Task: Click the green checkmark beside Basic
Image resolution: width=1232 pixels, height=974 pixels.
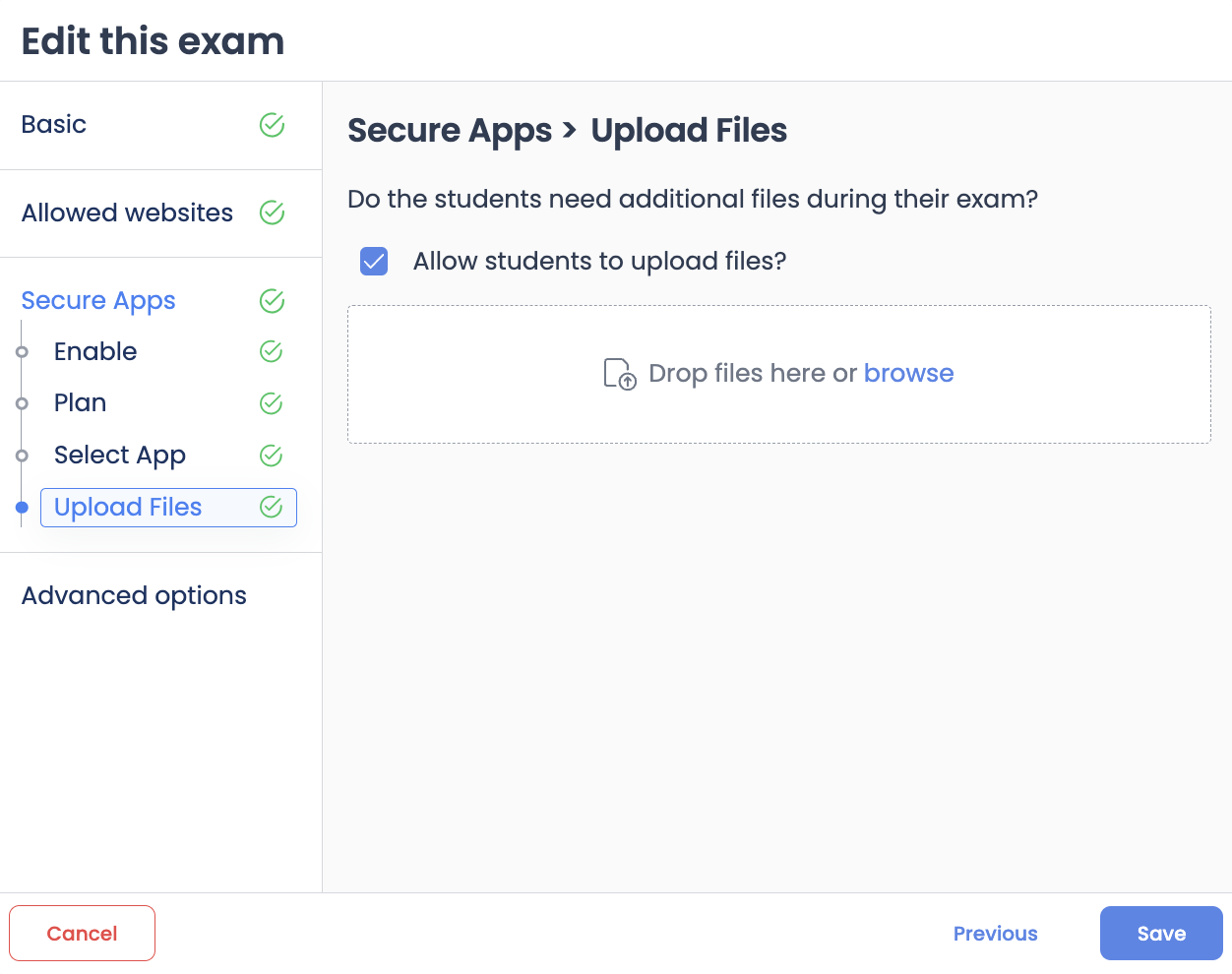Action: click(x=272, y=125)
